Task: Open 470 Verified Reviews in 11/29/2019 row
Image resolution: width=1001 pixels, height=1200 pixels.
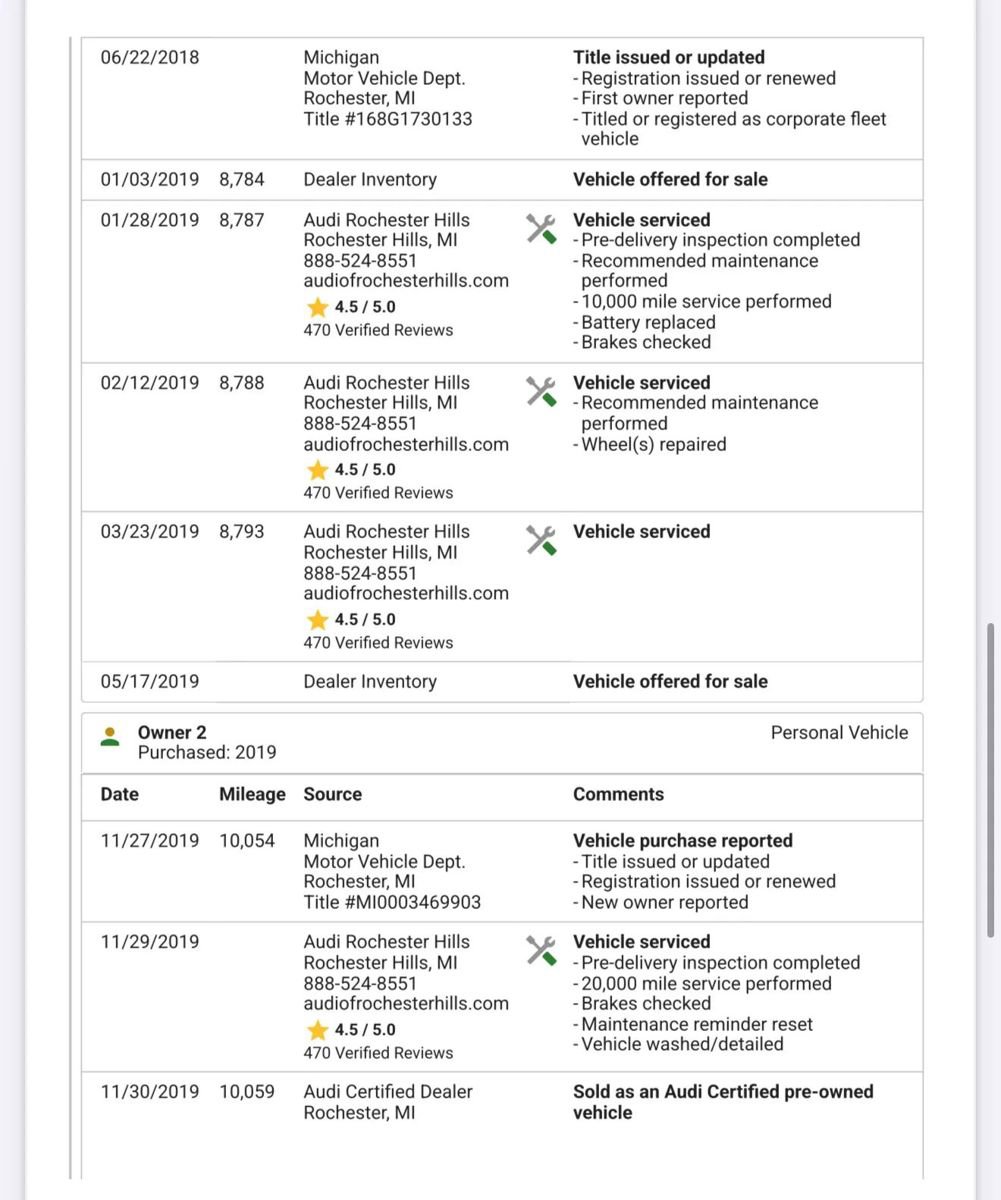Action: coord(378,1053)
